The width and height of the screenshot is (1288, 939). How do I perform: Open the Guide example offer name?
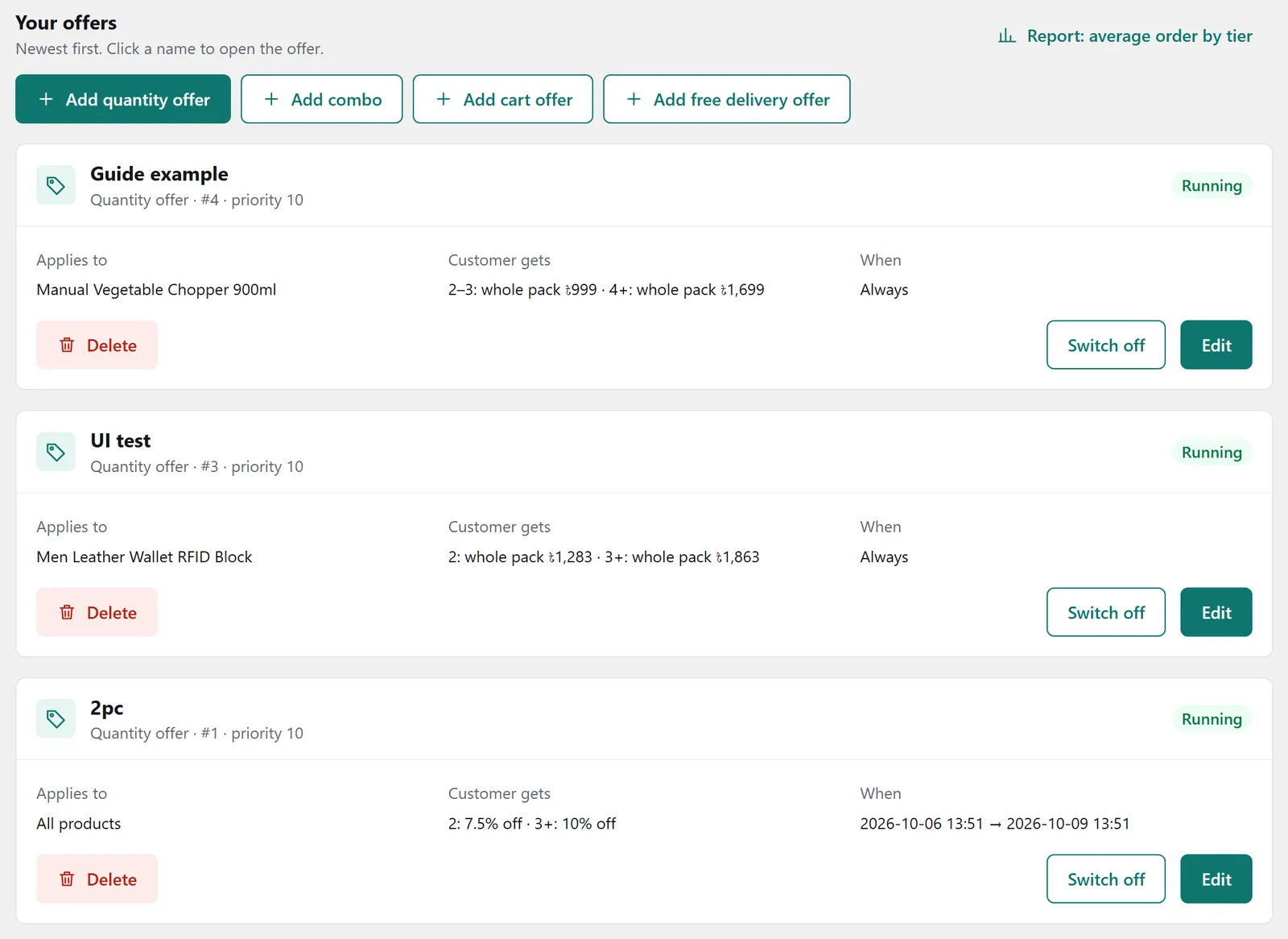pyautogui.click(x=159, y=174)
